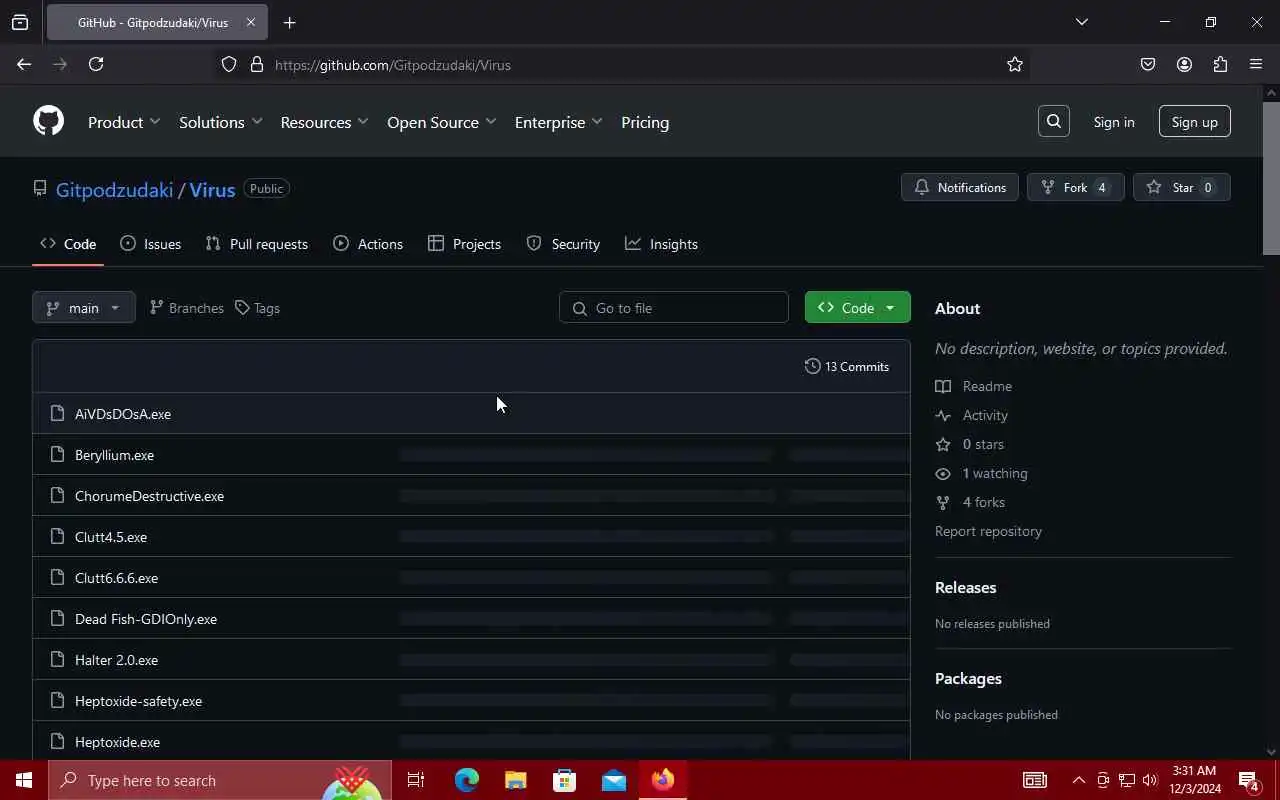Switch to the Insights tab

[x=661, y=244]
